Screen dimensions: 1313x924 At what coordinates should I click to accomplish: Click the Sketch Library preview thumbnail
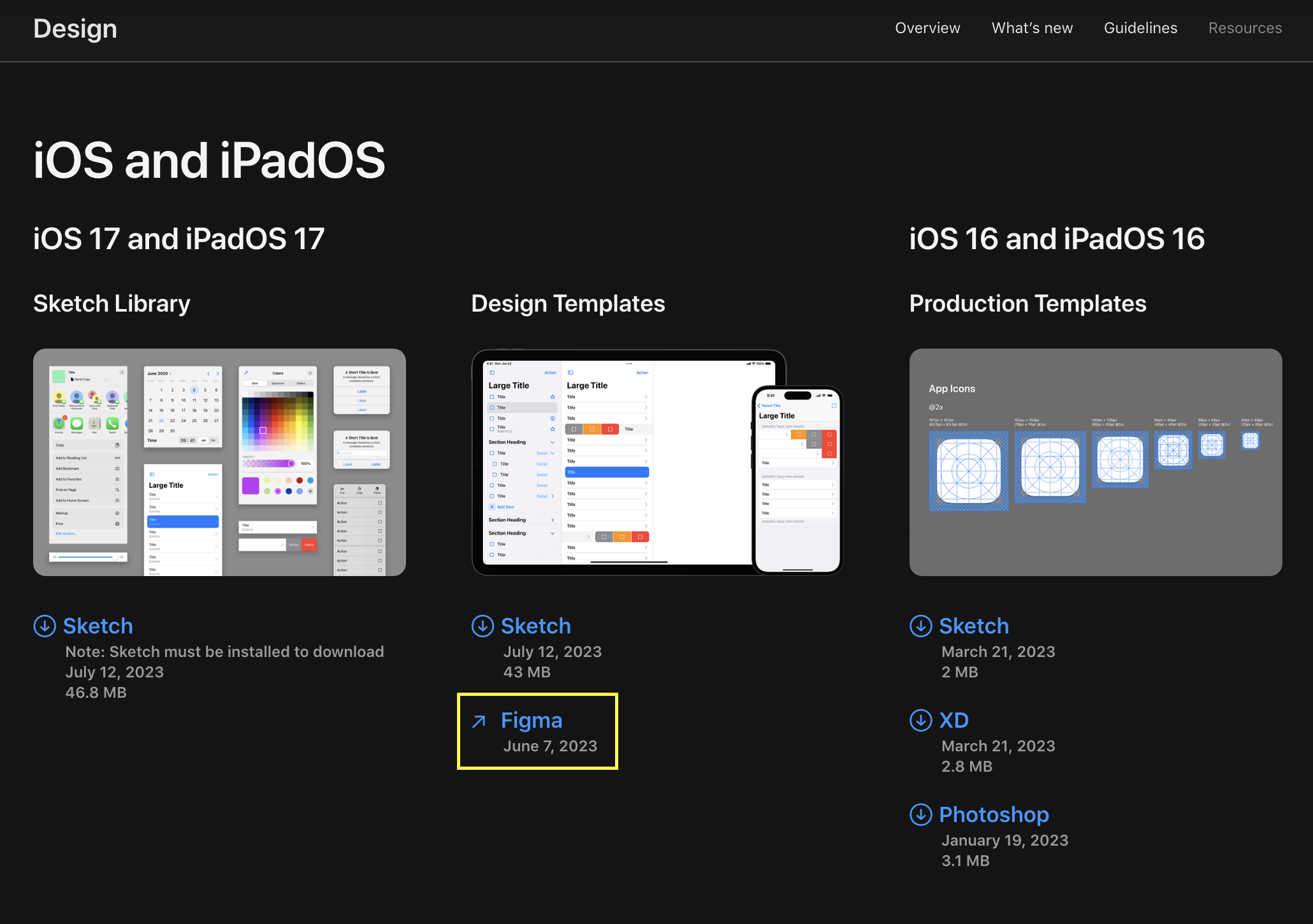click(219, 462)
